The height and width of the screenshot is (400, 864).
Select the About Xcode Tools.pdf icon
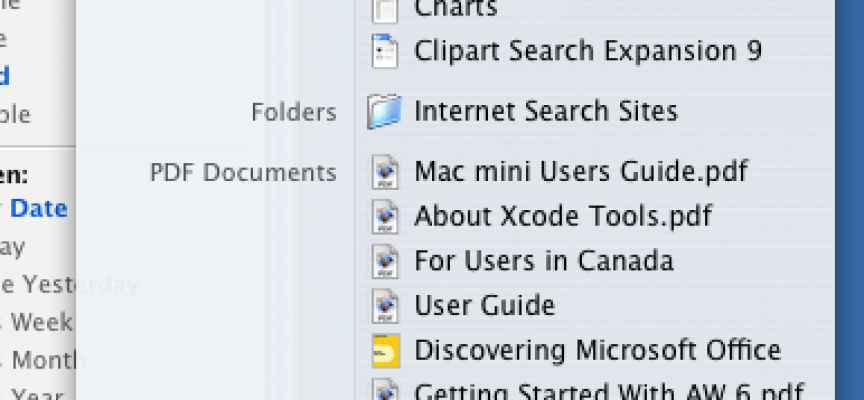[385, 217]
